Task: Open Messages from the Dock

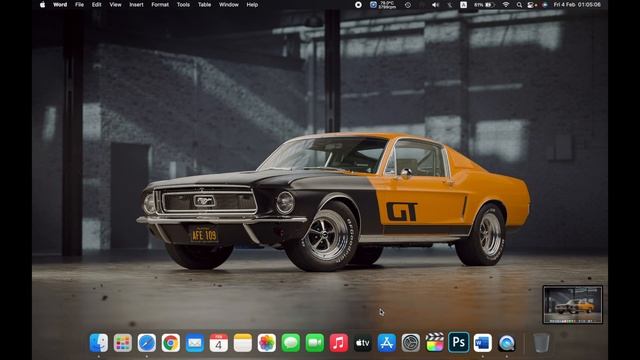Action: click(x=291, y=343)
